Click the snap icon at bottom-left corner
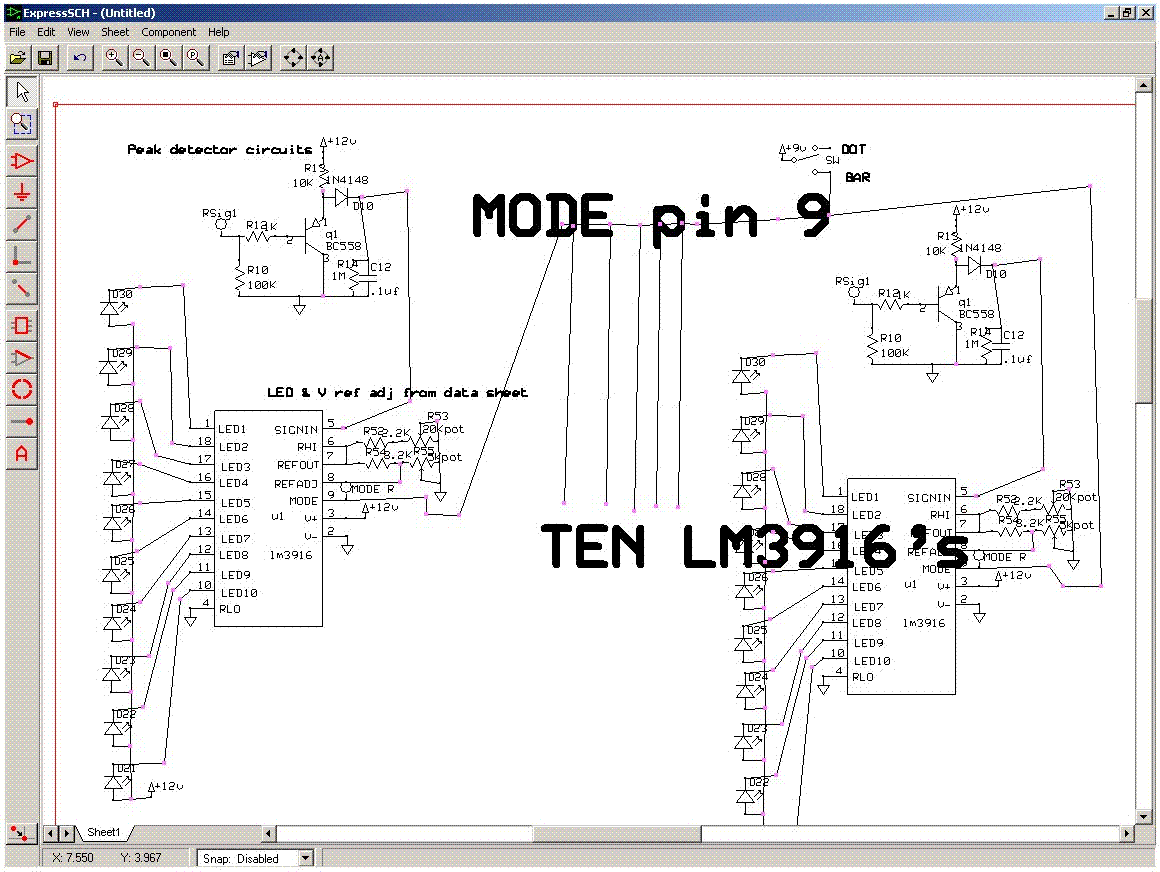 tap(21, 834)
